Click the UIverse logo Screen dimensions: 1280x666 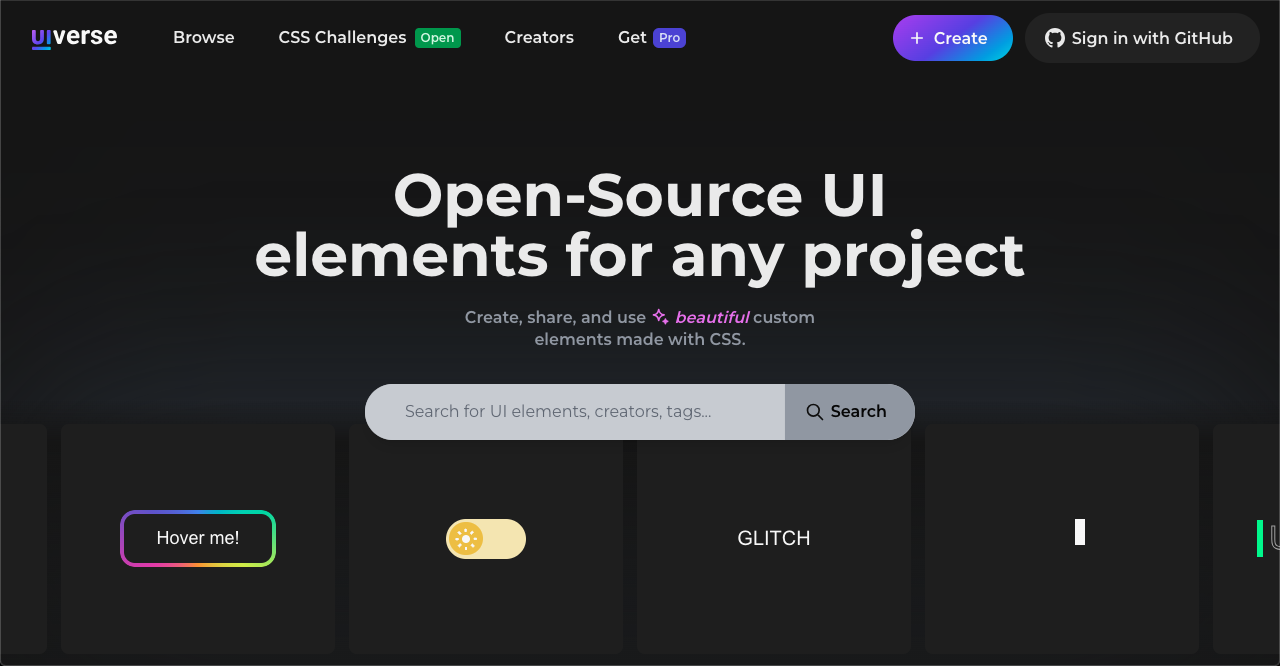click(74, 38)
